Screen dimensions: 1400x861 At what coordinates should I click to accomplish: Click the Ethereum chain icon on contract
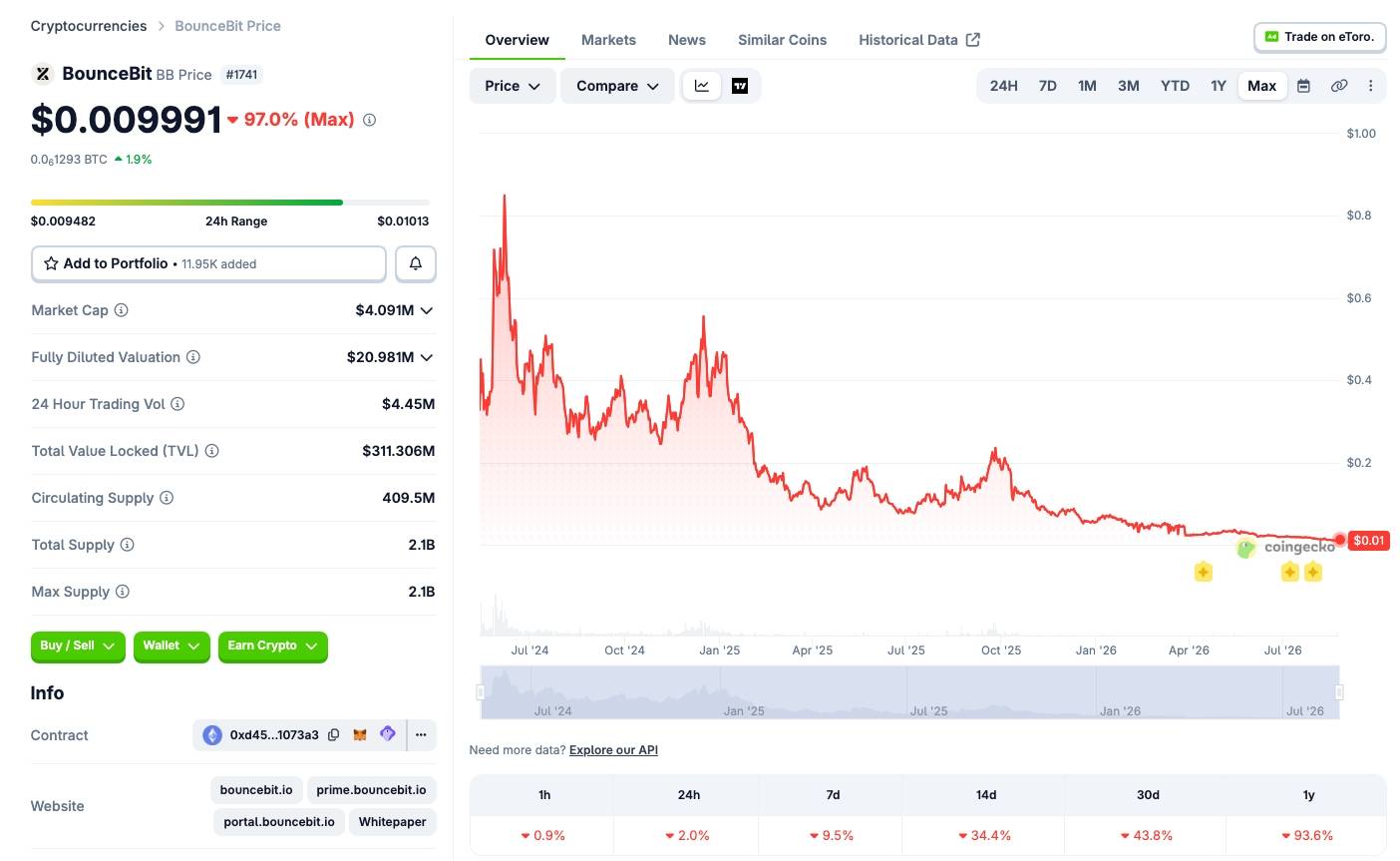tap(212, 735)
